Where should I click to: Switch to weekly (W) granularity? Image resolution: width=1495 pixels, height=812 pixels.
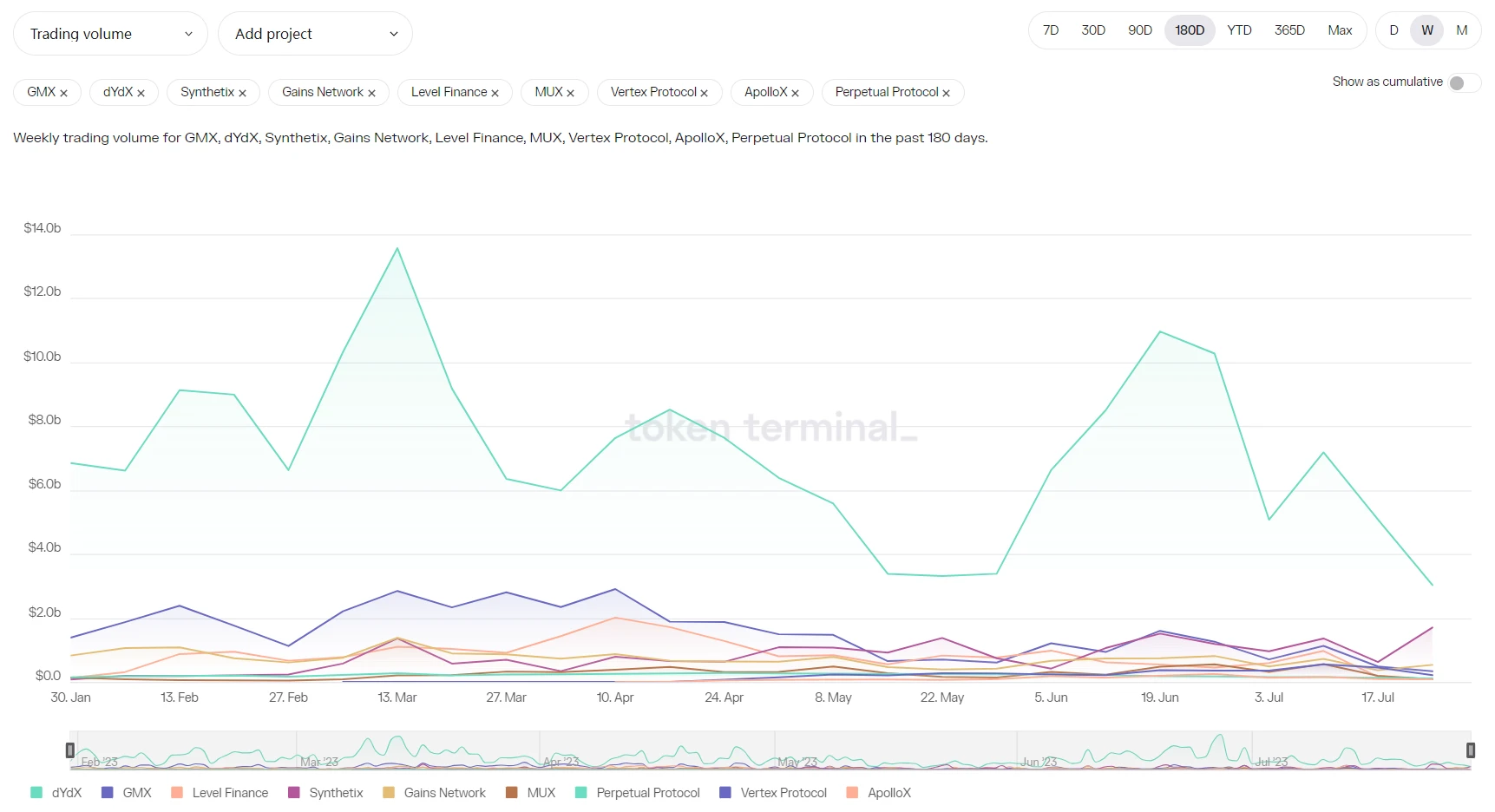1427,30
